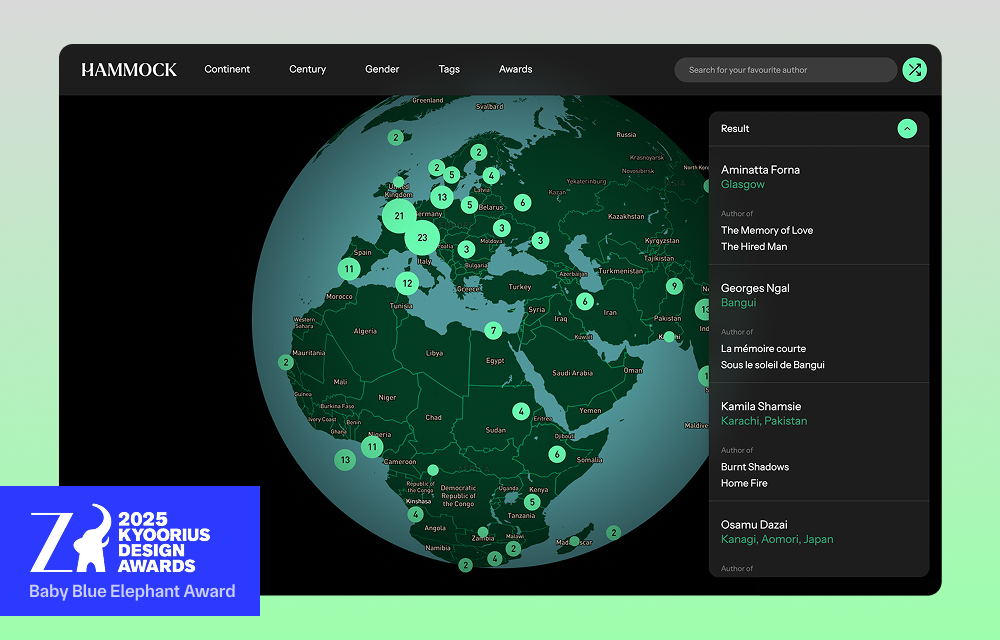
Task: Open Kamila Shamsie author result
Action: click(x=761, y=406)
